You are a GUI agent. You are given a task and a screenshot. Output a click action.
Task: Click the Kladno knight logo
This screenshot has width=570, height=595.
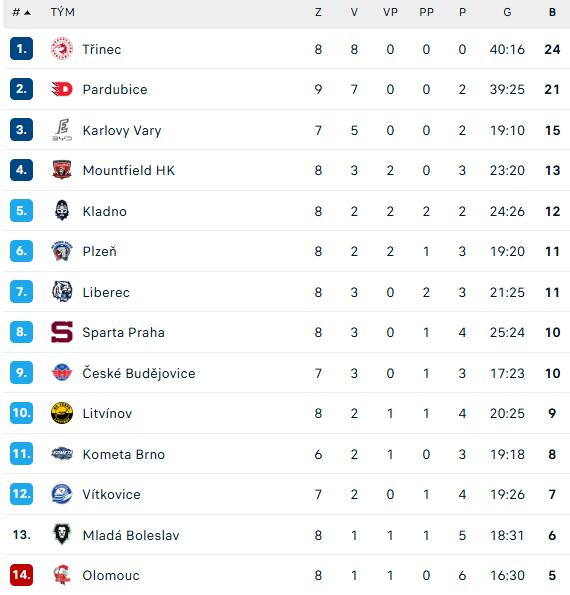(61, 211)
